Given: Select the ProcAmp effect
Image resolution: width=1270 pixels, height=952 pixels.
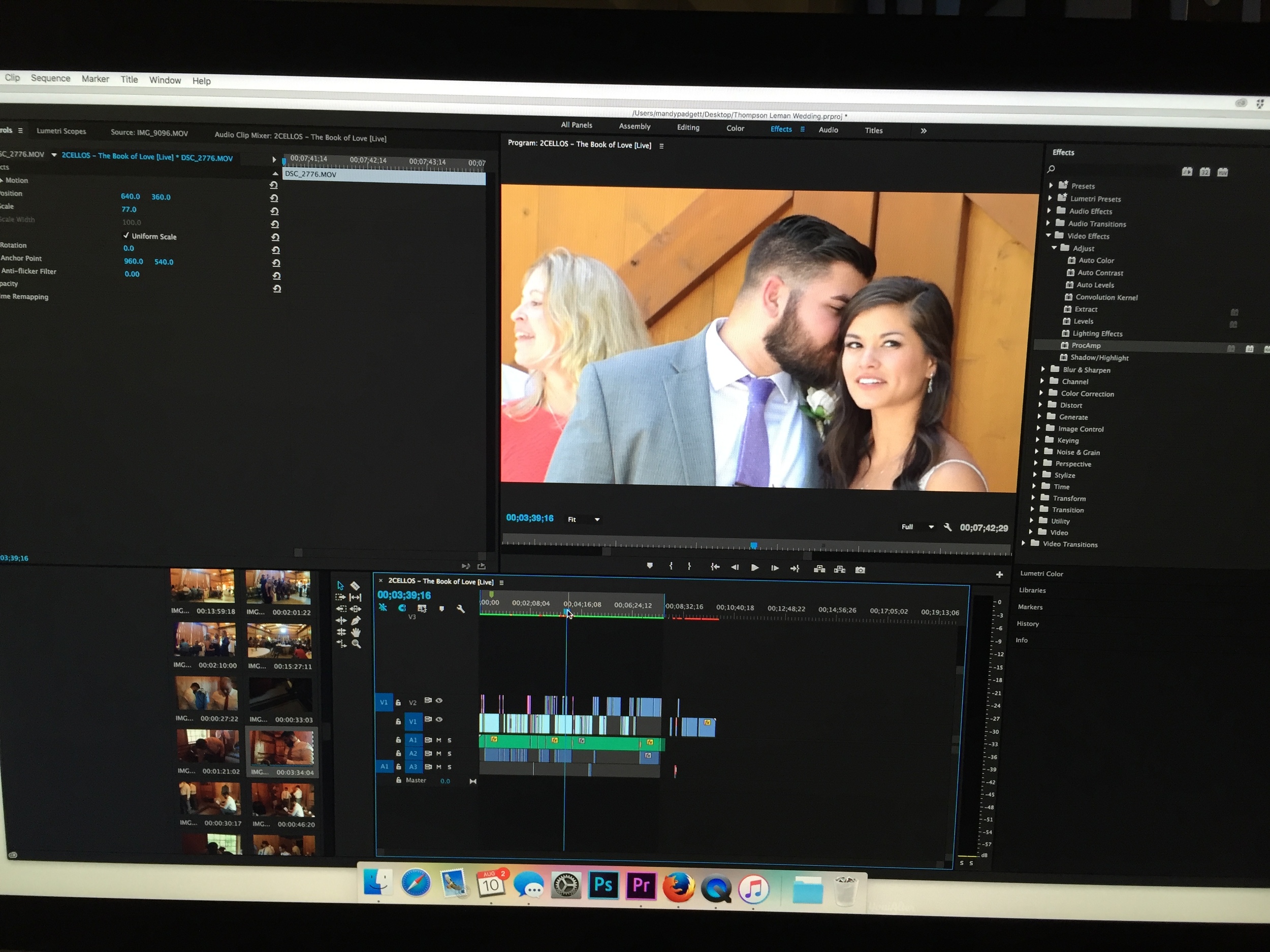Looking at the screenshot, I should click(1086, 345).
